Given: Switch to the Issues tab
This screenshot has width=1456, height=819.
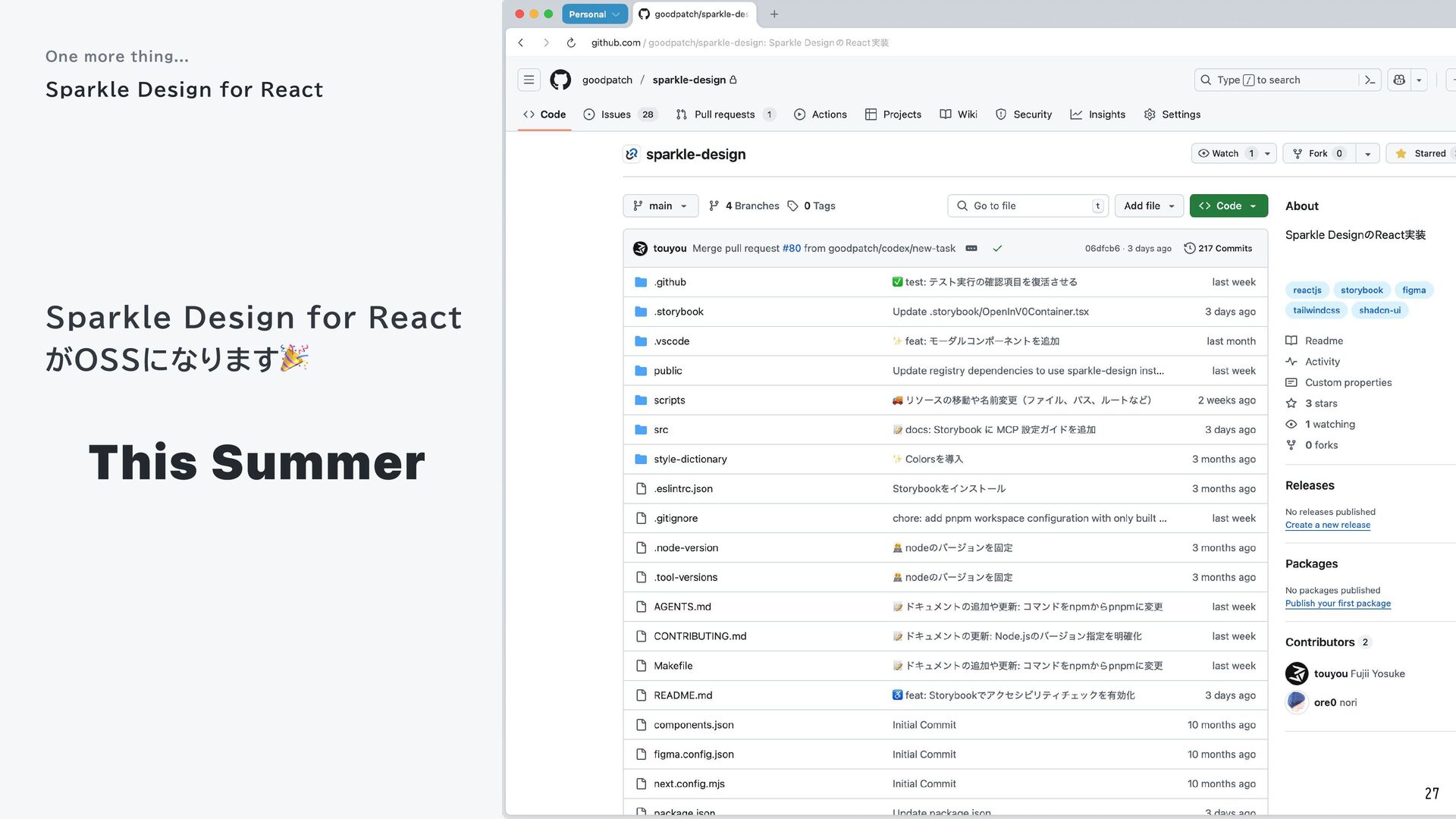Looking at the screenshot, I should [x=619, y=115].
